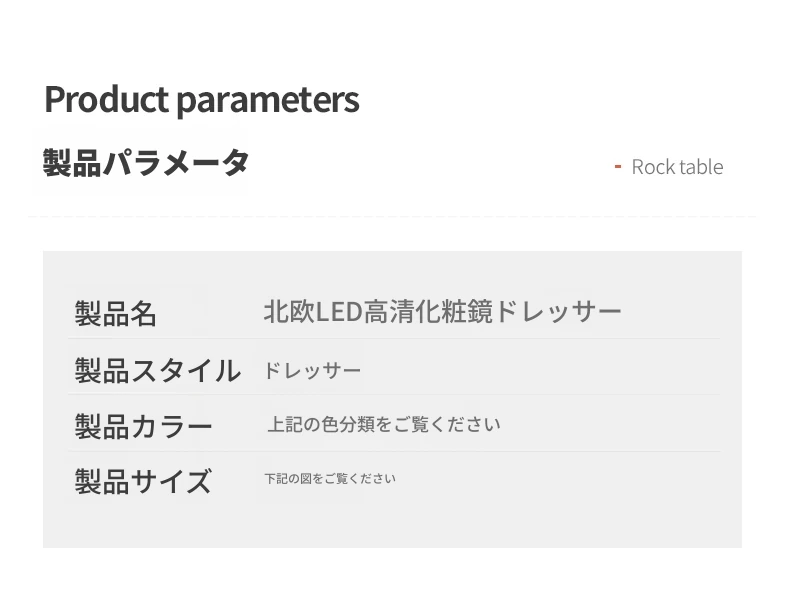Click the word "parameters" in the heading
The height and width of the screenshot is (593, 790).
click(267, 99)
